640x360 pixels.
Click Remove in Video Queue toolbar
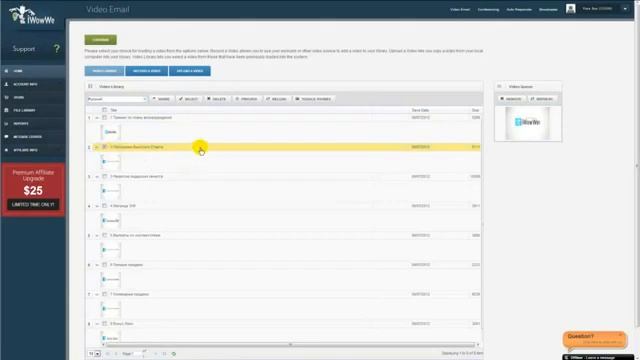(511, 99)
